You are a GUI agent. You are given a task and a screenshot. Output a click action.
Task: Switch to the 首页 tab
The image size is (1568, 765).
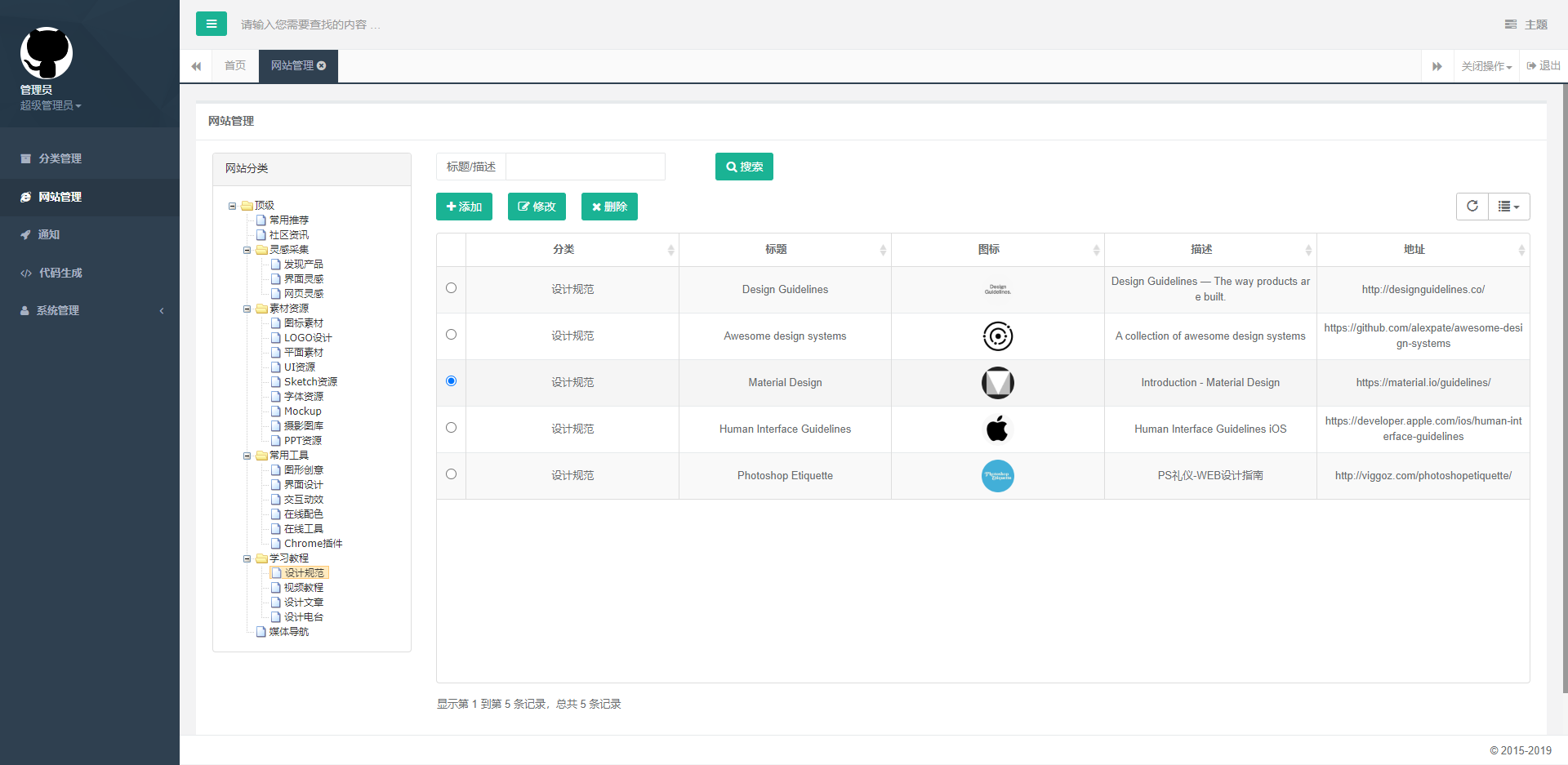(235, 66)
